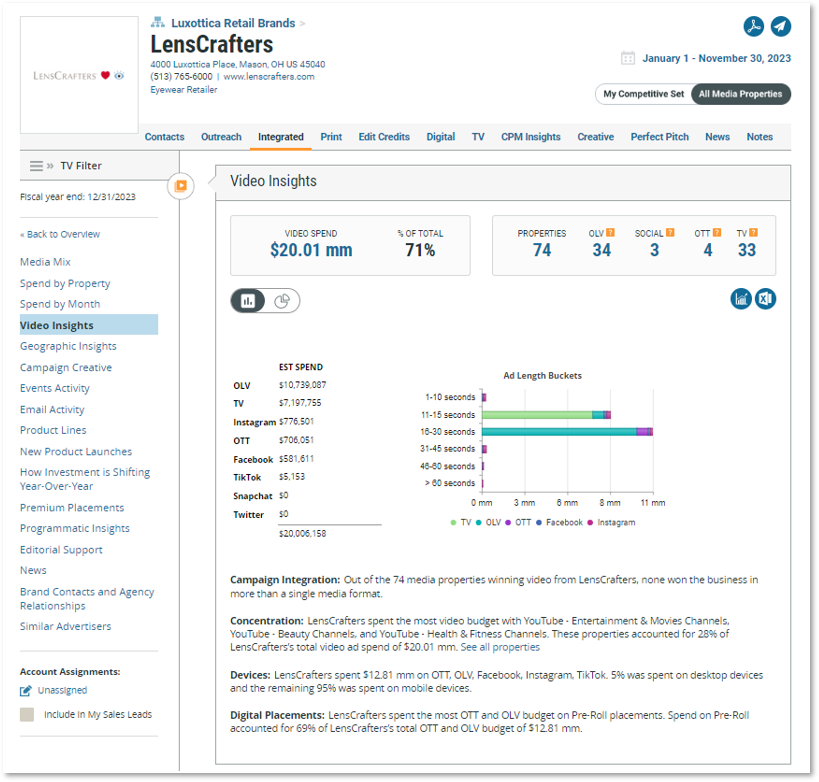
Task: Open Media Mix in sidebar
Action: (45, 262)
